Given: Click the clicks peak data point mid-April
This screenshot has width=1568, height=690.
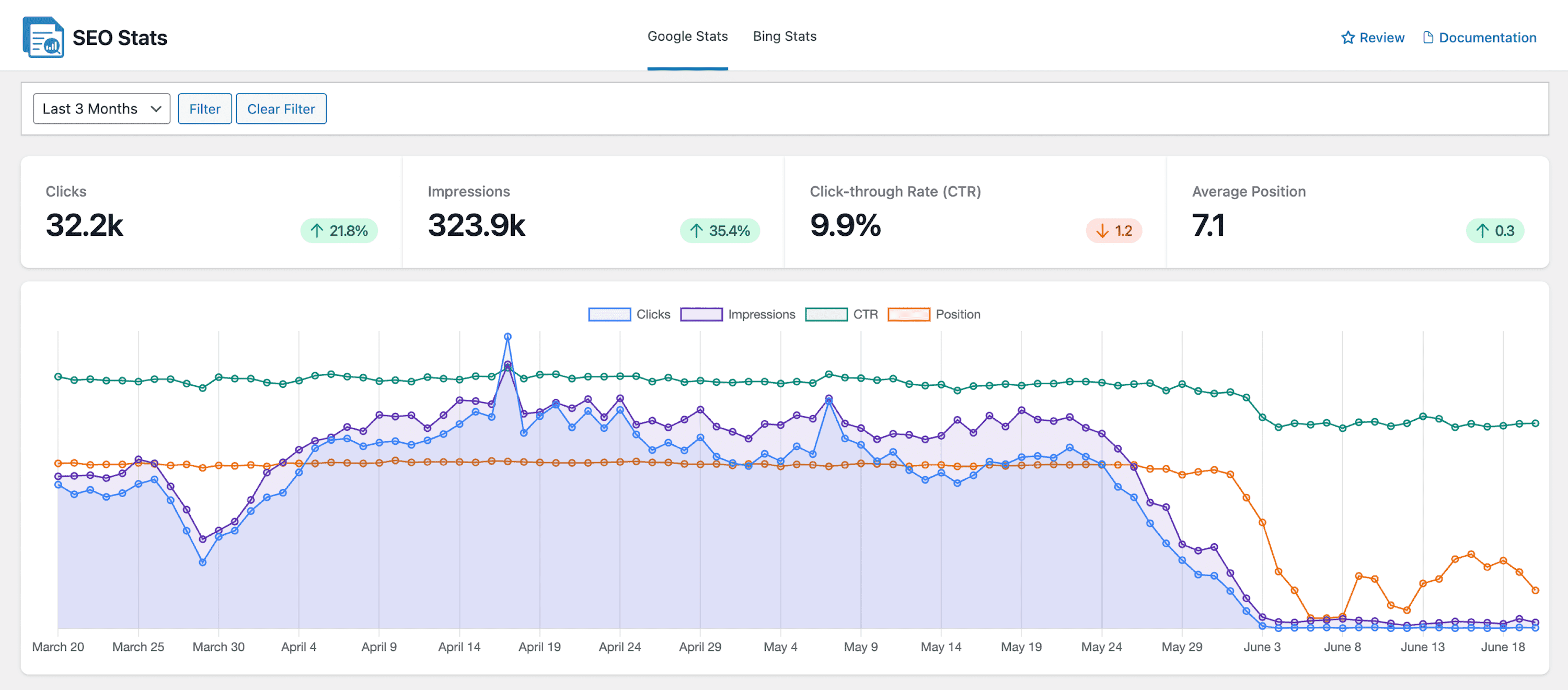Looking at the screenshot, I should pyautogui.click(x=508, y=337).
